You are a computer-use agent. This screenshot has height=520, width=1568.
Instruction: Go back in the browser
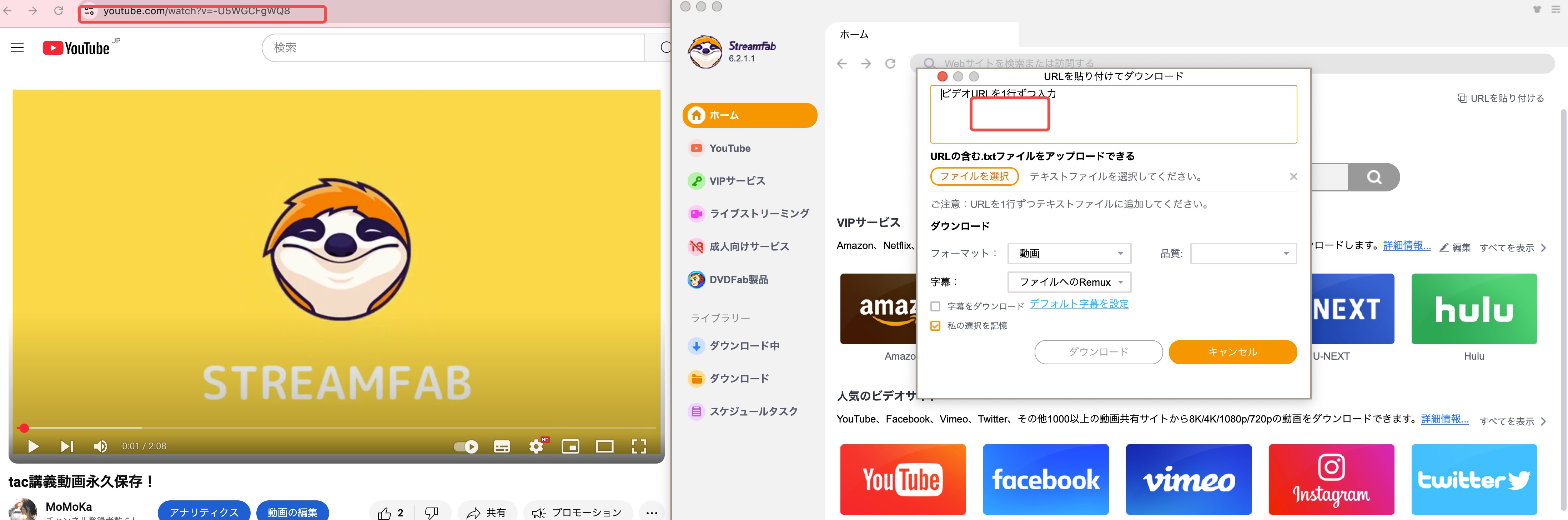click(8, 10)
